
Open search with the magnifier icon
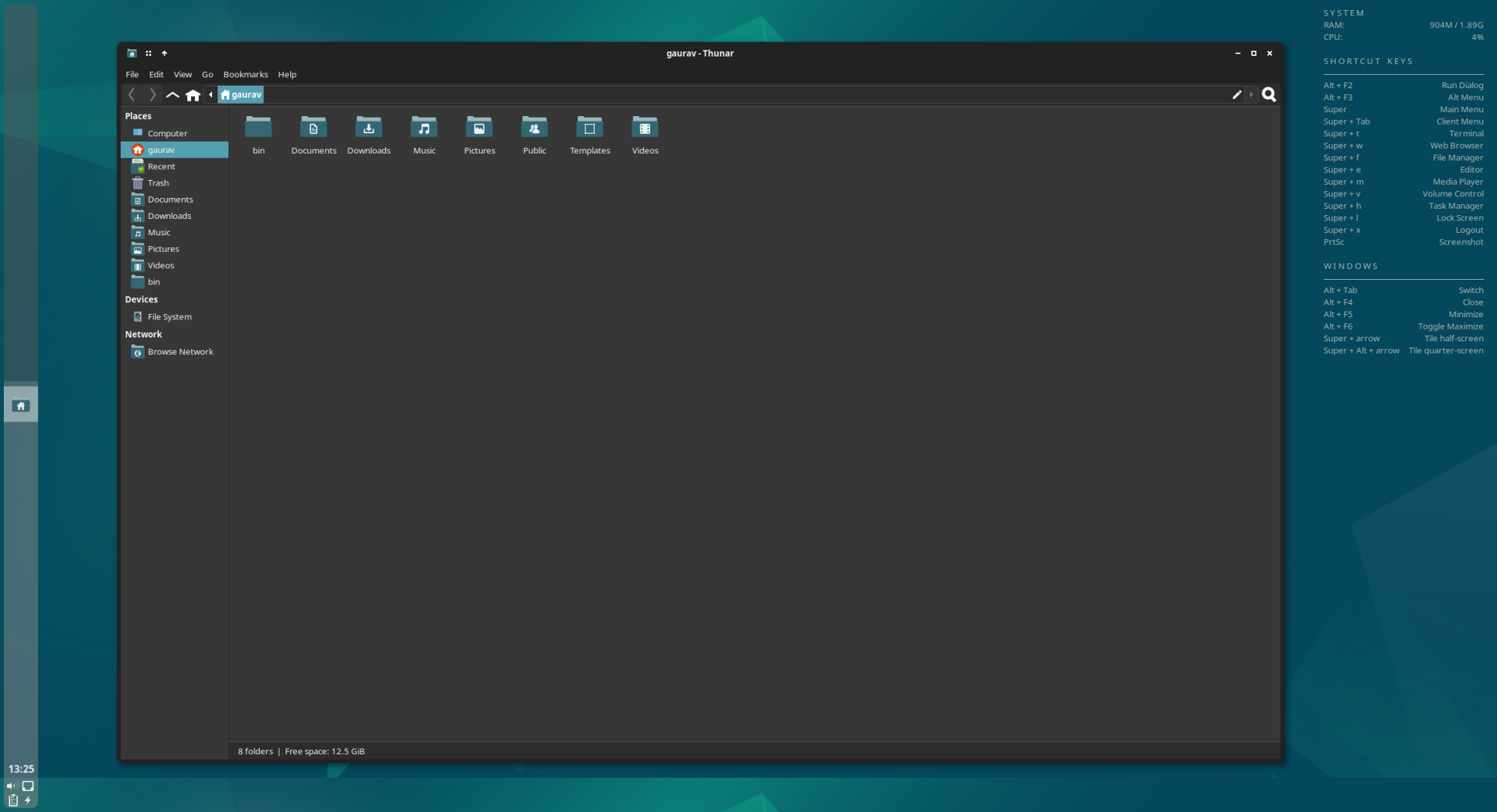(x=1269, y=94)
